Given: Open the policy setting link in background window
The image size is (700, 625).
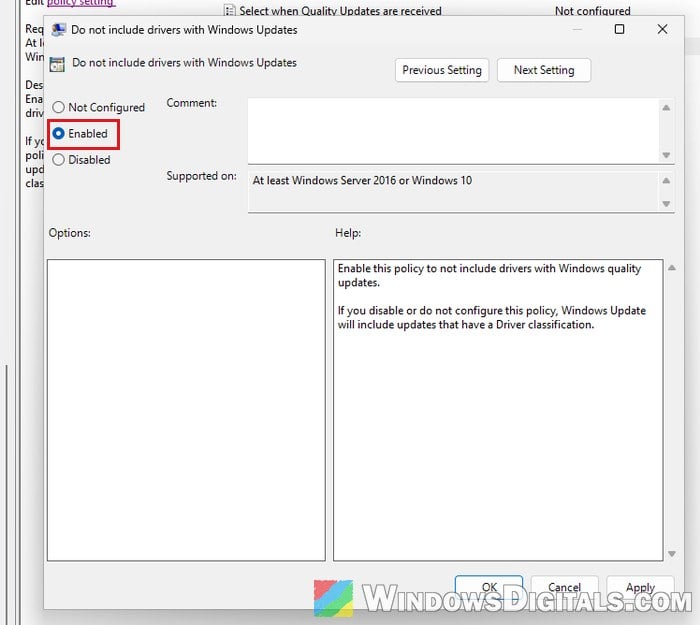Looking at the screenshot, I should (x=81, y=3).
